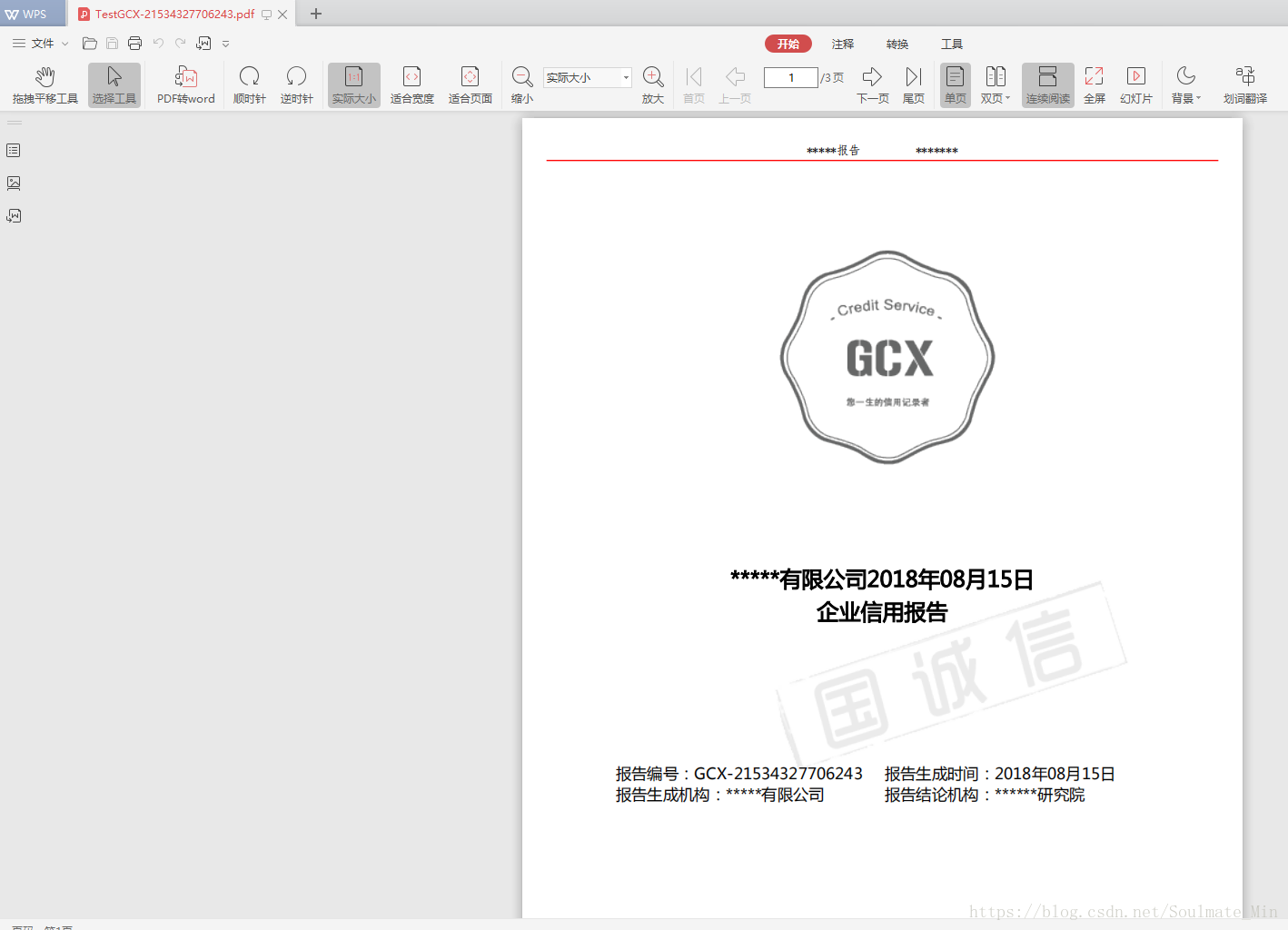The width and height of the screenshot is (1288, 930).
Task: Enable word translation (划词翻译)
Action: tap(1244, 85)
